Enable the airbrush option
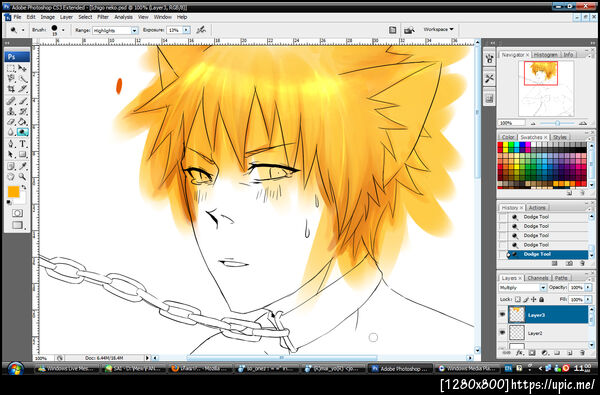This screenshot has height=395, width=600. coord(201,29)
